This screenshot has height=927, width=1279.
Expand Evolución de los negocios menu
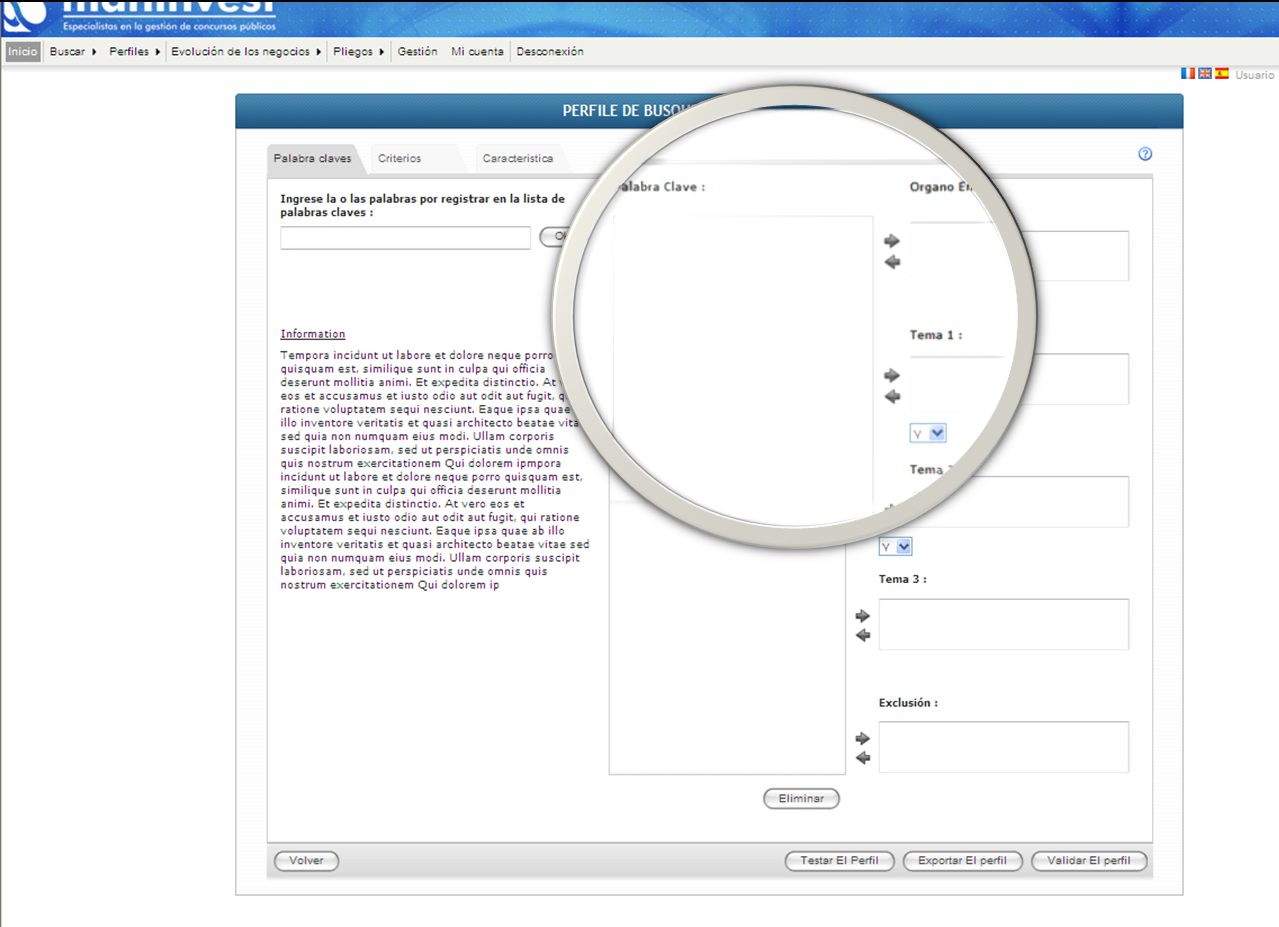[x=246, y=52]
